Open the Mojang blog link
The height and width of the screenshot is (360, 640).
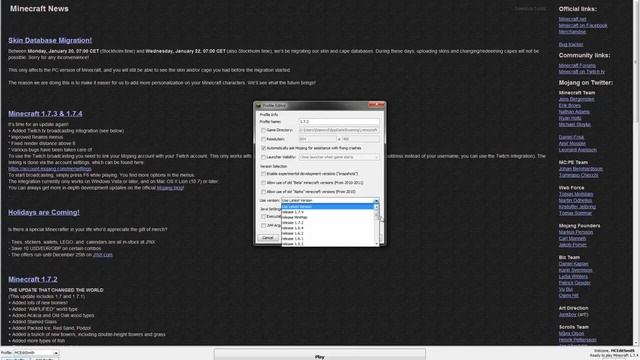(170, 188)
